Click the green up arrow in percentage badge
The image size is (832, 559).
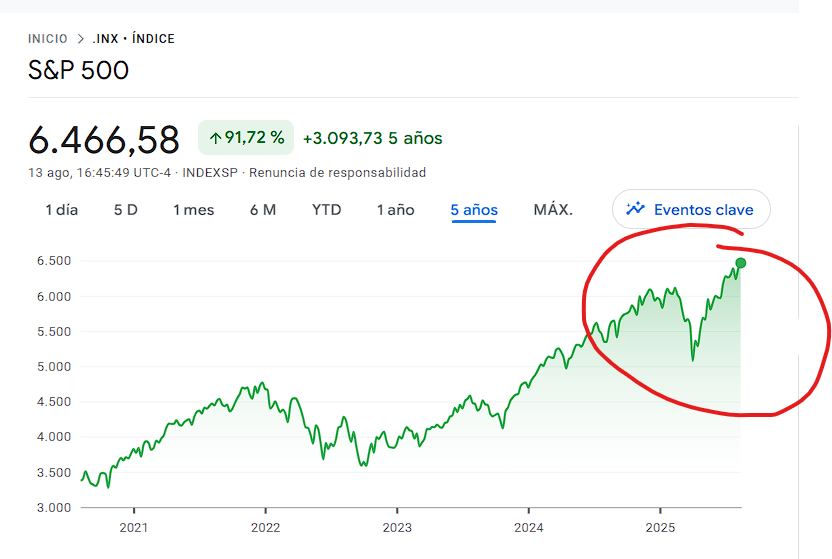215,138
